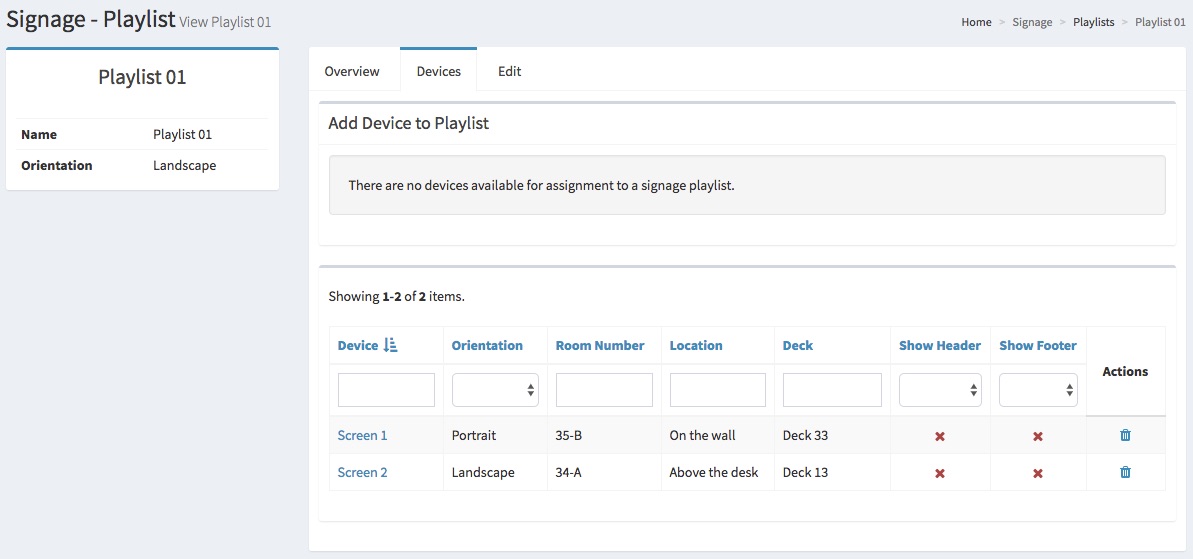
Task: Open the Orientation filter dropdown
Action: tap(495, 390)
